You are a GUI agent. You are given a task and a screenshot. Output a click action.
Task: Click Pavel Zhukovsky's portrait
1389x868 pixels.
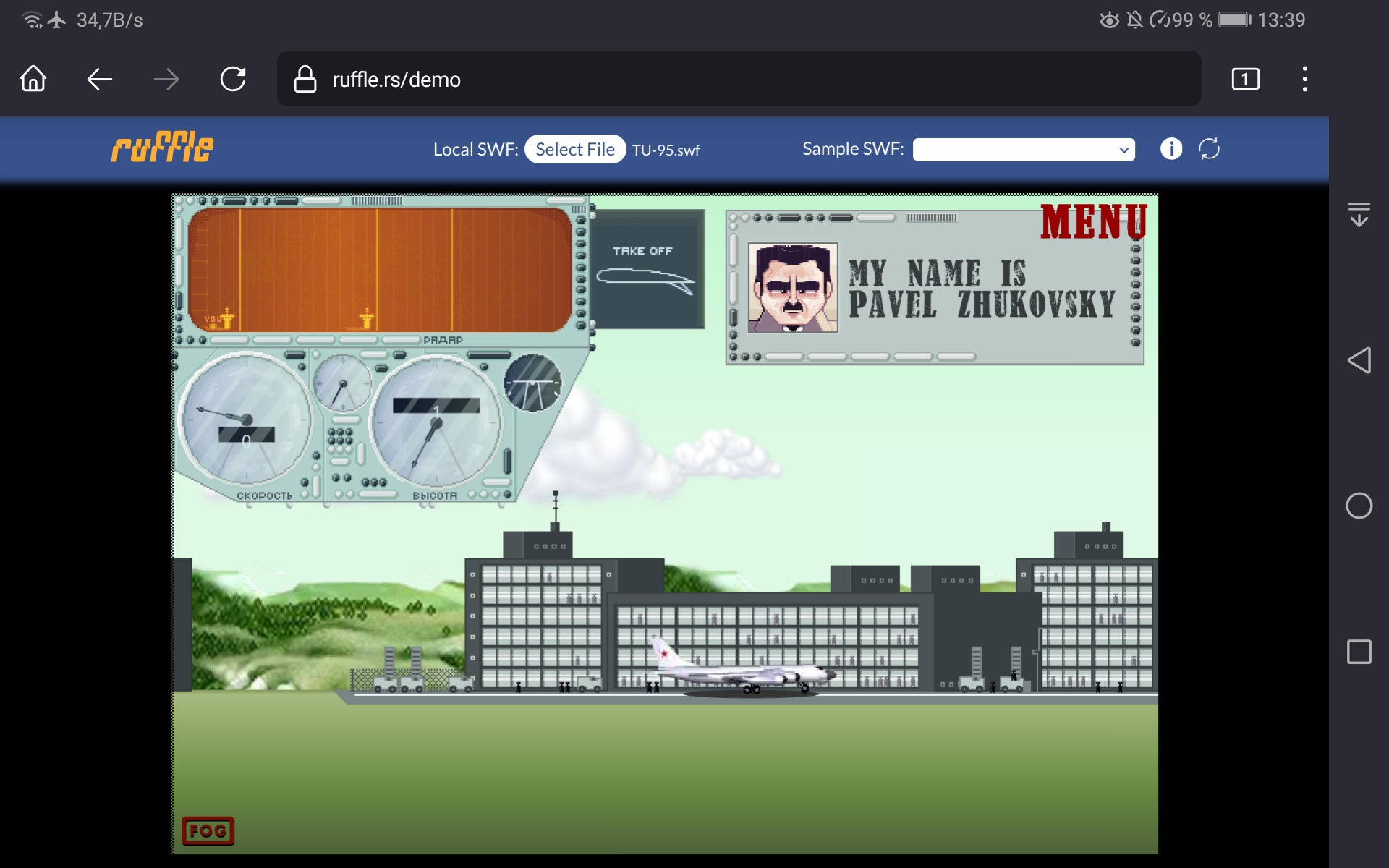792,288
